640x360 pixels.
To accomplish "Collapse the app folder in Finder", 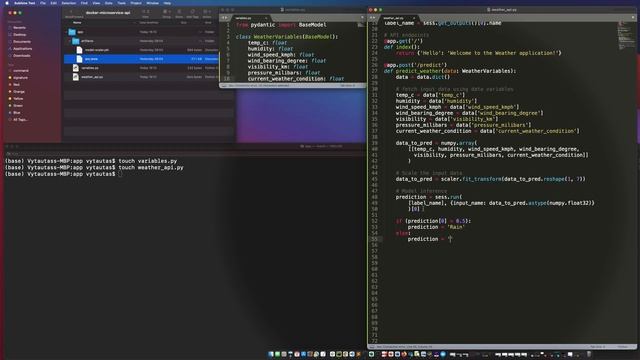I will click(67, 32).
